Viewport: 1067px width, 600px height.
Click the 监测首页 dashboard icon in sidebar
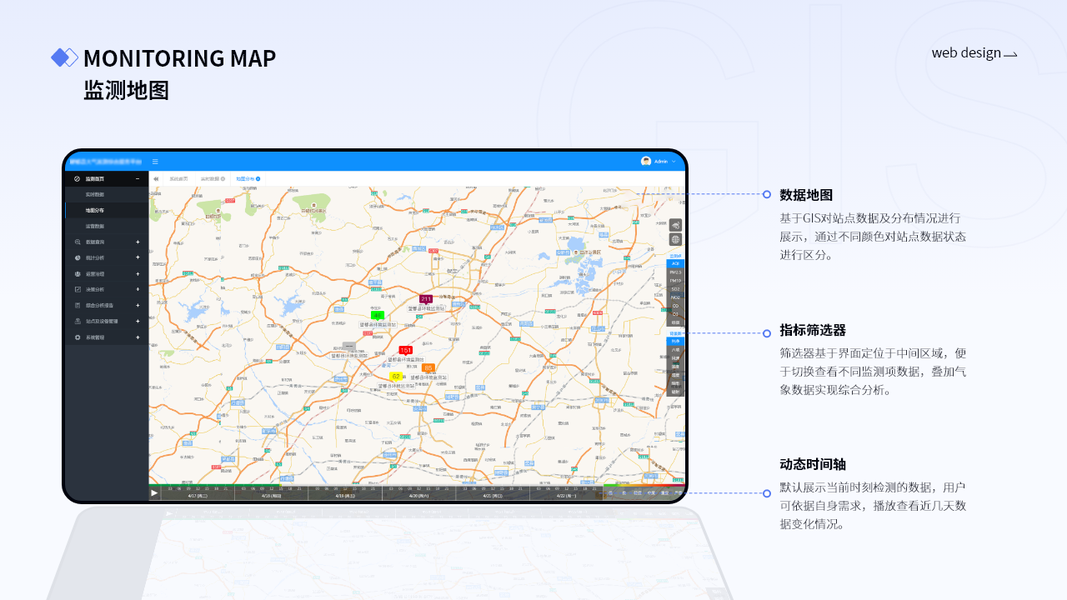[x=77, y=179]
